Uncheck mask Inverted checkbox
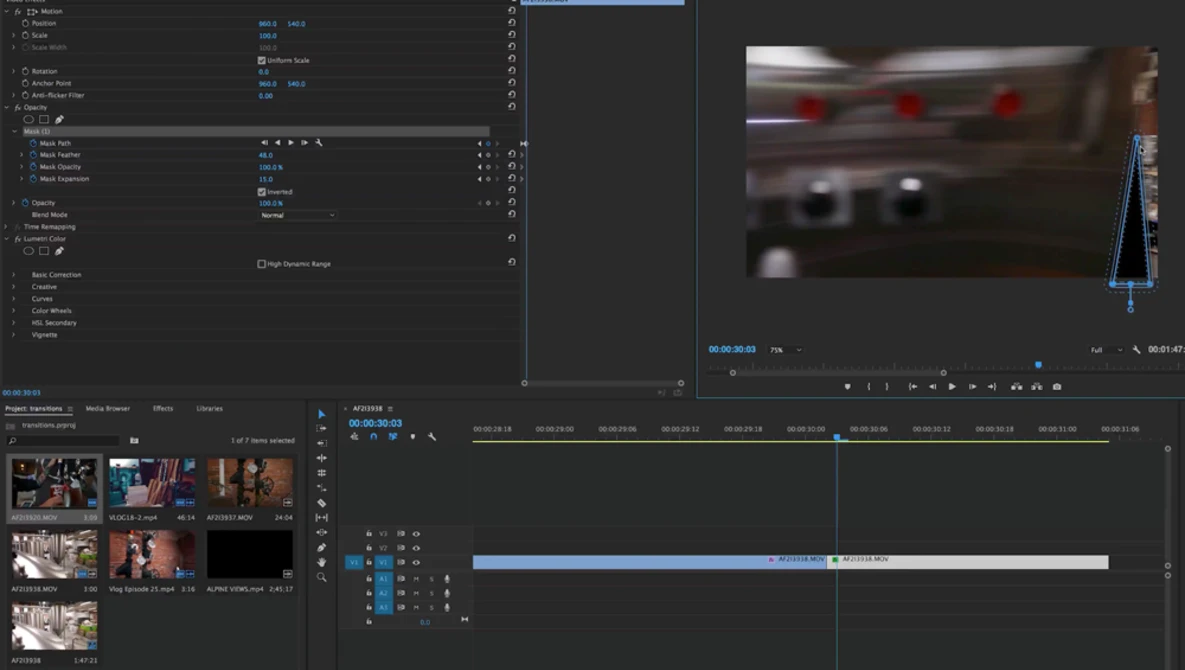Image resolution: width=1185 pixels, height=670 pixels. point(261,192)
